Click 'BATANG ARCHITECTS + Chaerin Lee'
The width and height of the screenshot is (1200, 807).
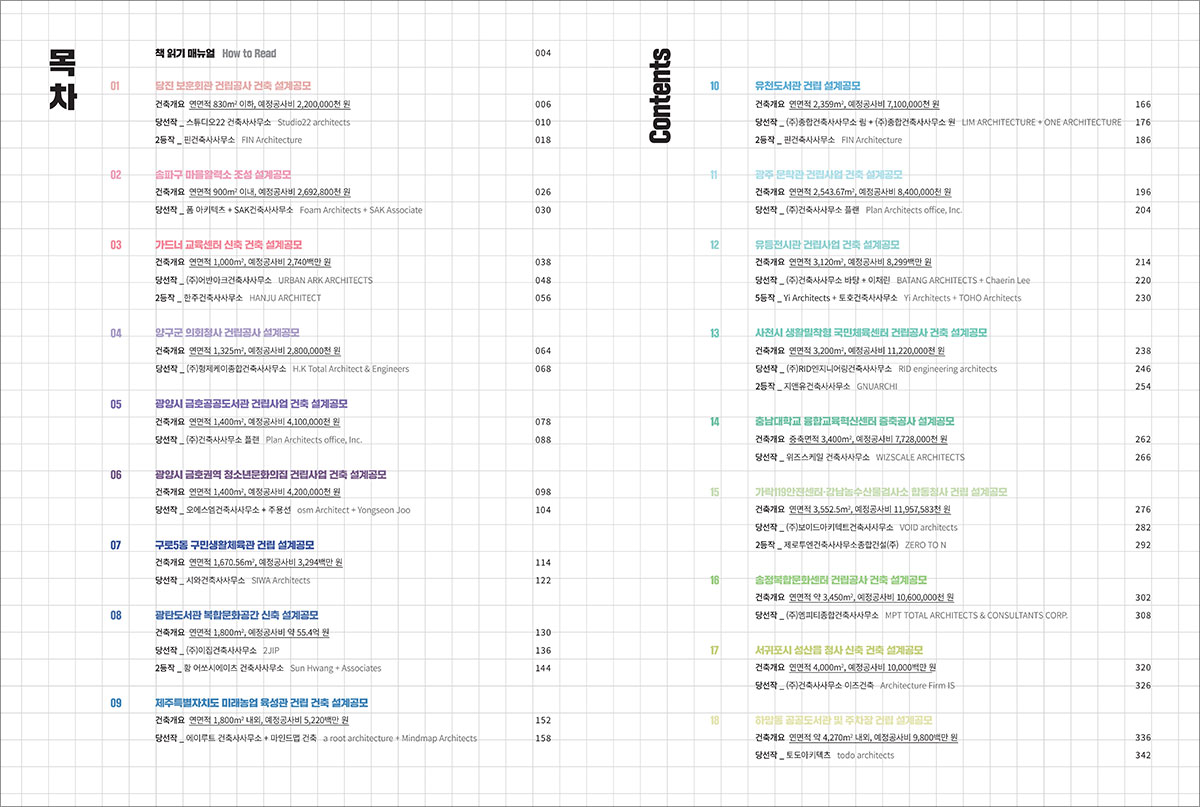(963, 280)
